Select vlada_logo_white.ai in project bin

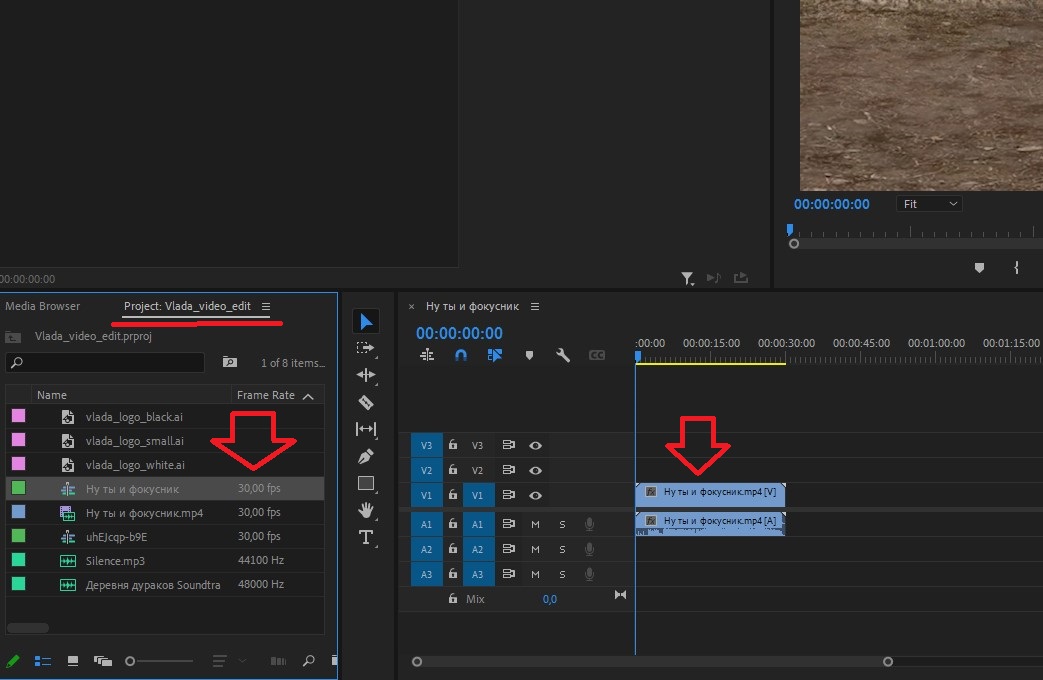[164, 465]
